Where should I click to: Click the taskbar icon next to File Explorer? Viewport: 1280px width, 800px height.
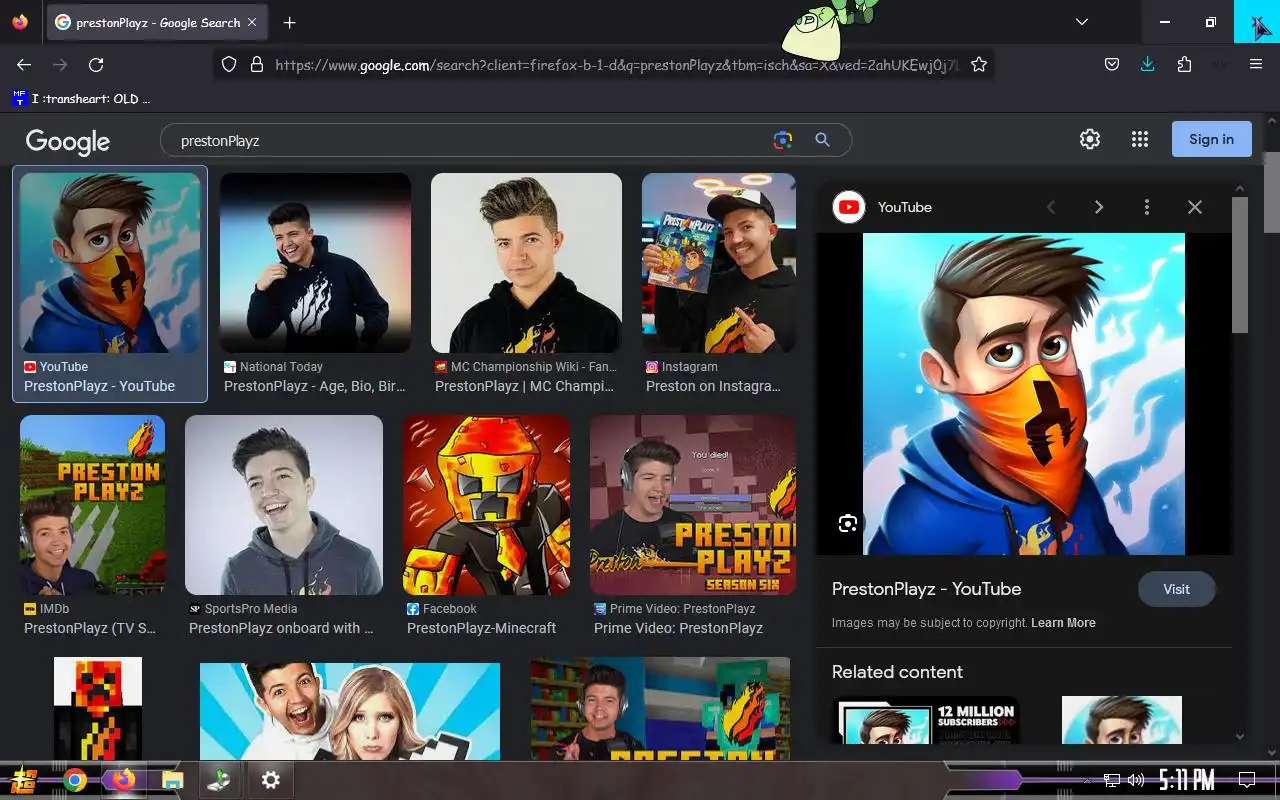(219, 780)
